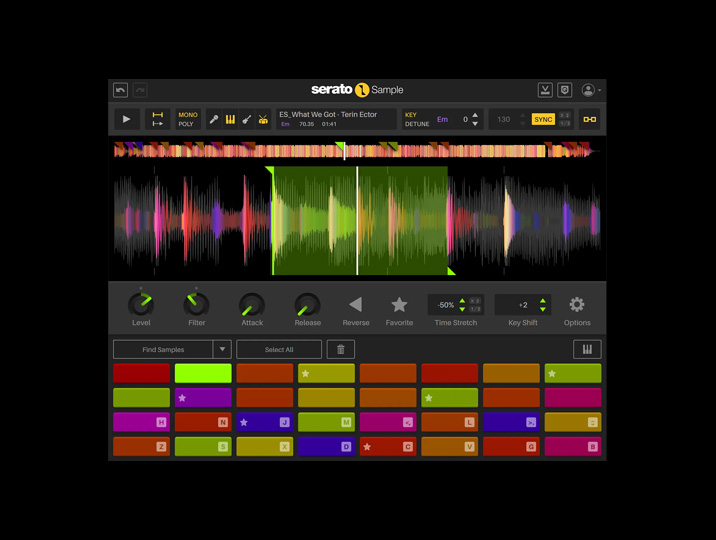Toggle the yellow SYNC button

pos(543,119)
